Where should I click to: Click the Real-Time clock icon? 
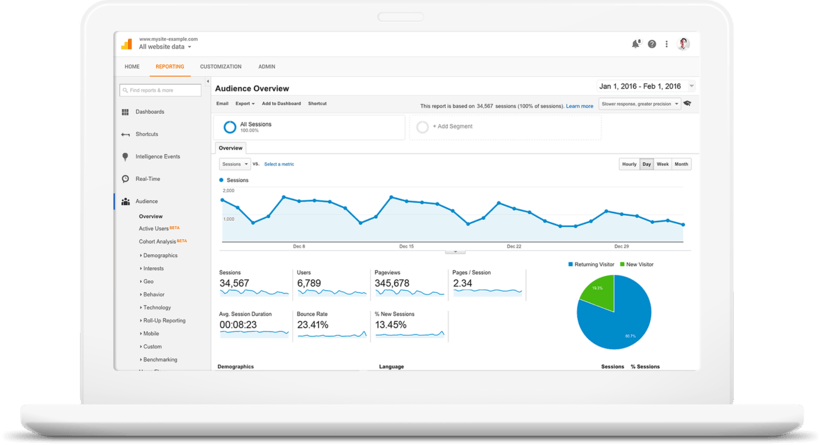pyautogui.click(x=125, y=179)
